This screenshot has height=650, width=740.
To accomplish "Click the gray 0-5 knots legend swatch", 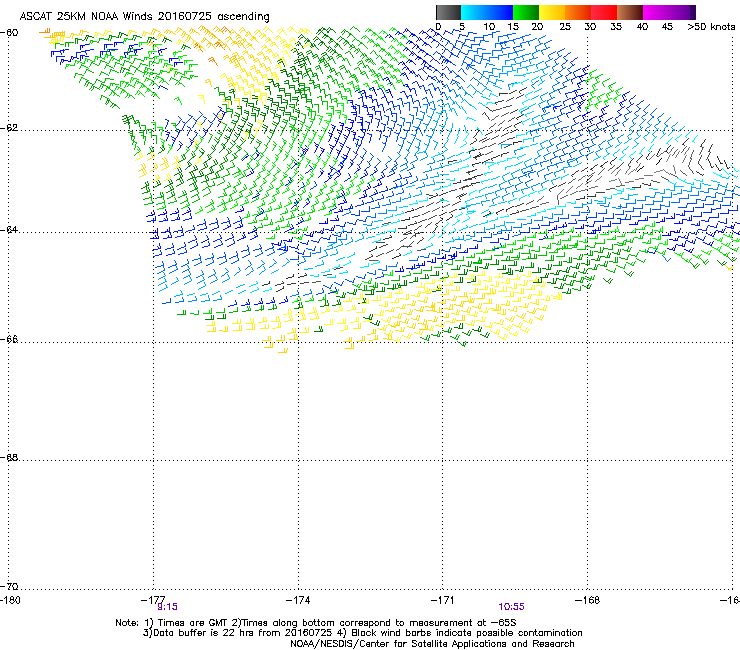I will [448, 12].
